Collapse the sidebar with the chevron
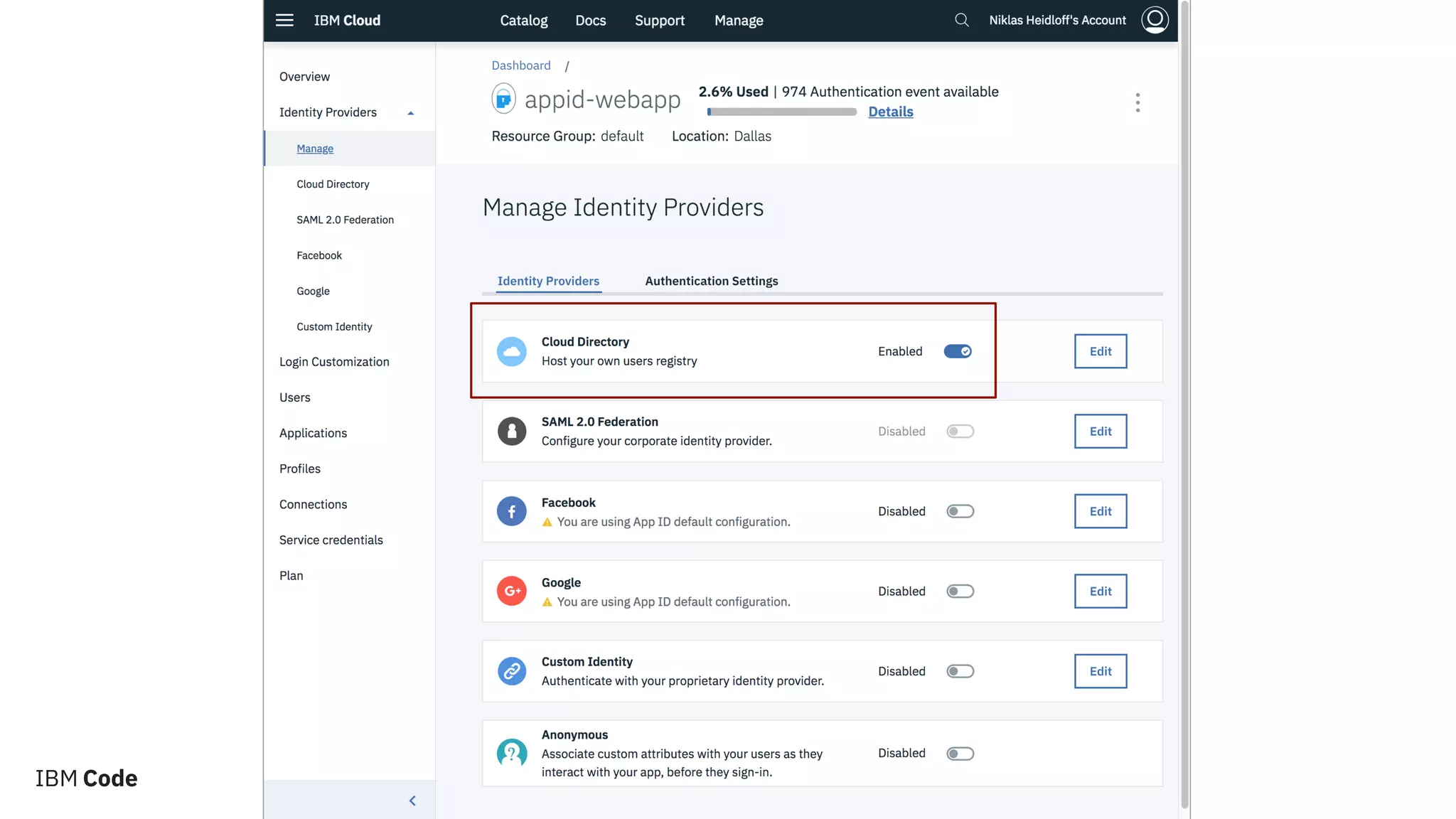Image resolution: width=1456 pixels, height=819 pixels. click(412, 801)
